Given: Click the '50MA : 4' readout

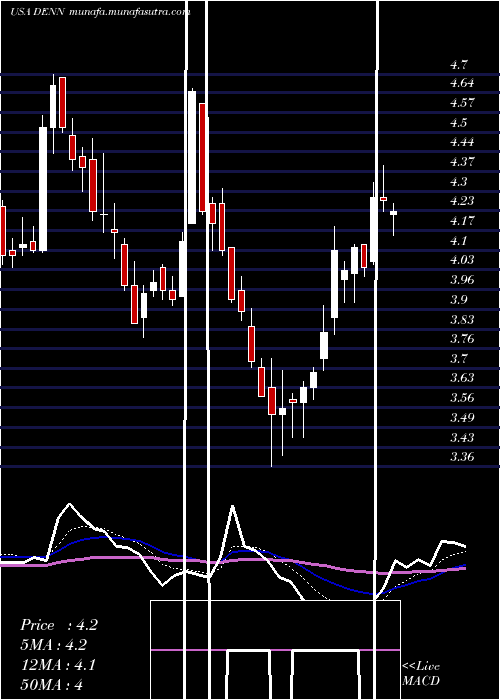Looking at the screenshot, I should [x=51, y=684].
